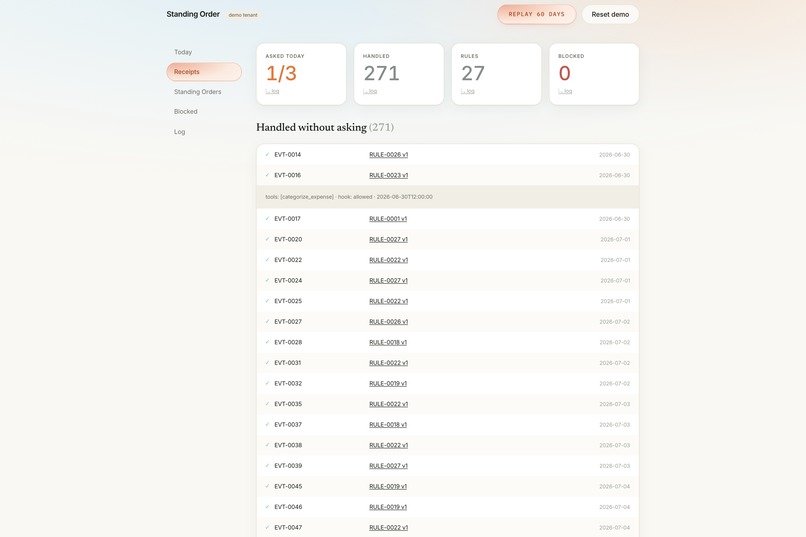Screen dimensions: 806x537
Task: Click the categorize_expense tools detail line
Action: pyautogui.click(x=349, y=197)
